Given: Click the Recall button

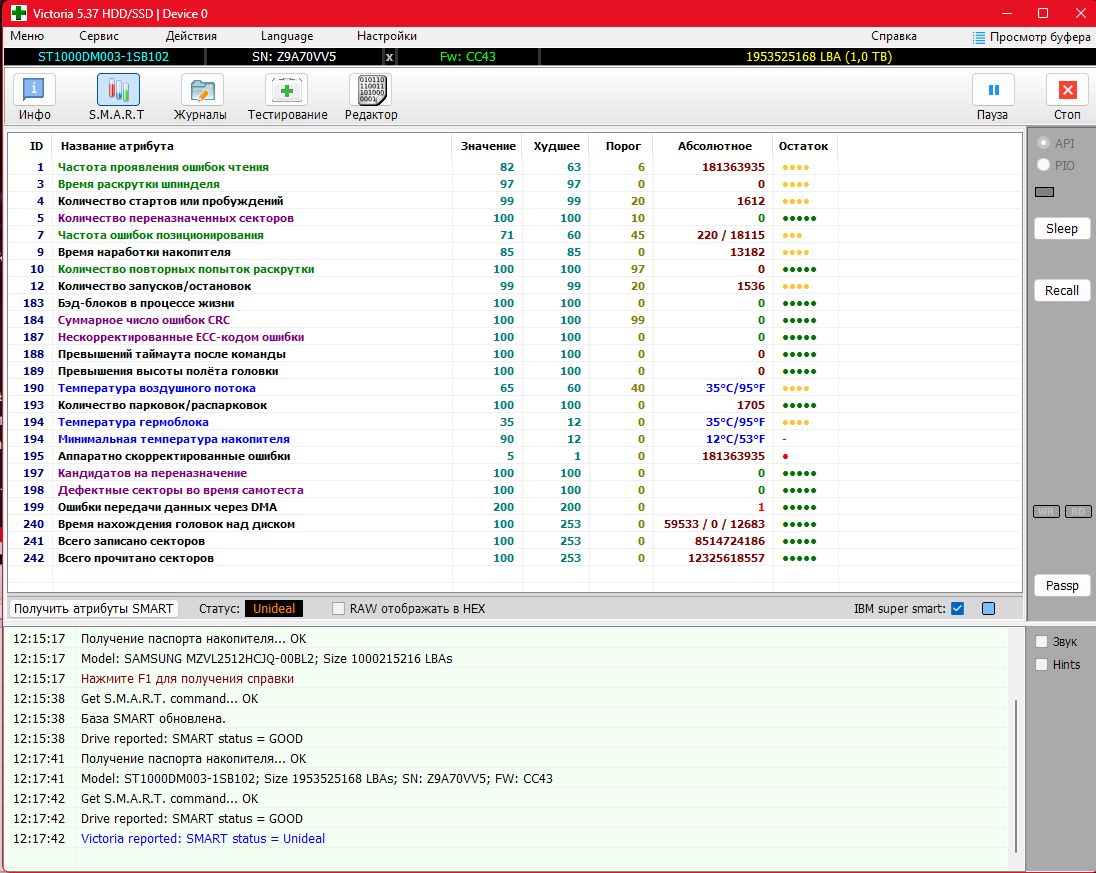Looking at the screenshot, I should coord(1061,291).
